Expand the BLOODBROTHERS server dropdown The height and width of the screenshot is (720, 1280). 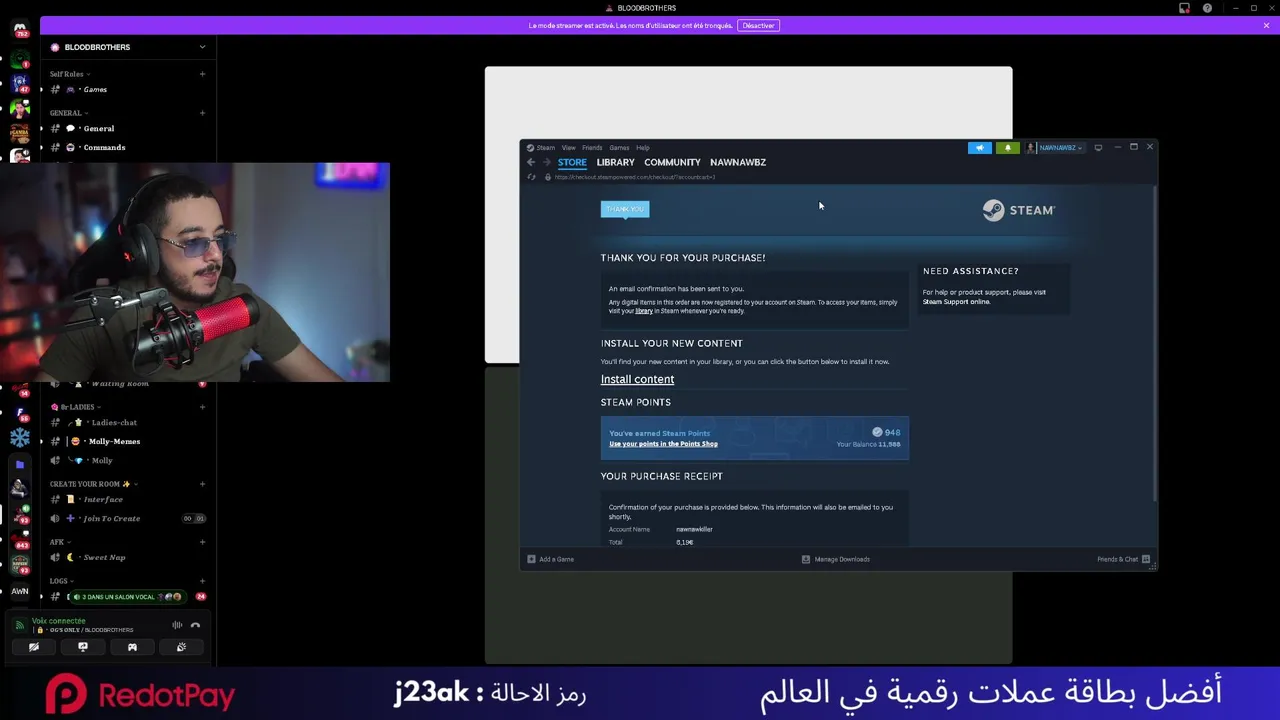point(202,47)
